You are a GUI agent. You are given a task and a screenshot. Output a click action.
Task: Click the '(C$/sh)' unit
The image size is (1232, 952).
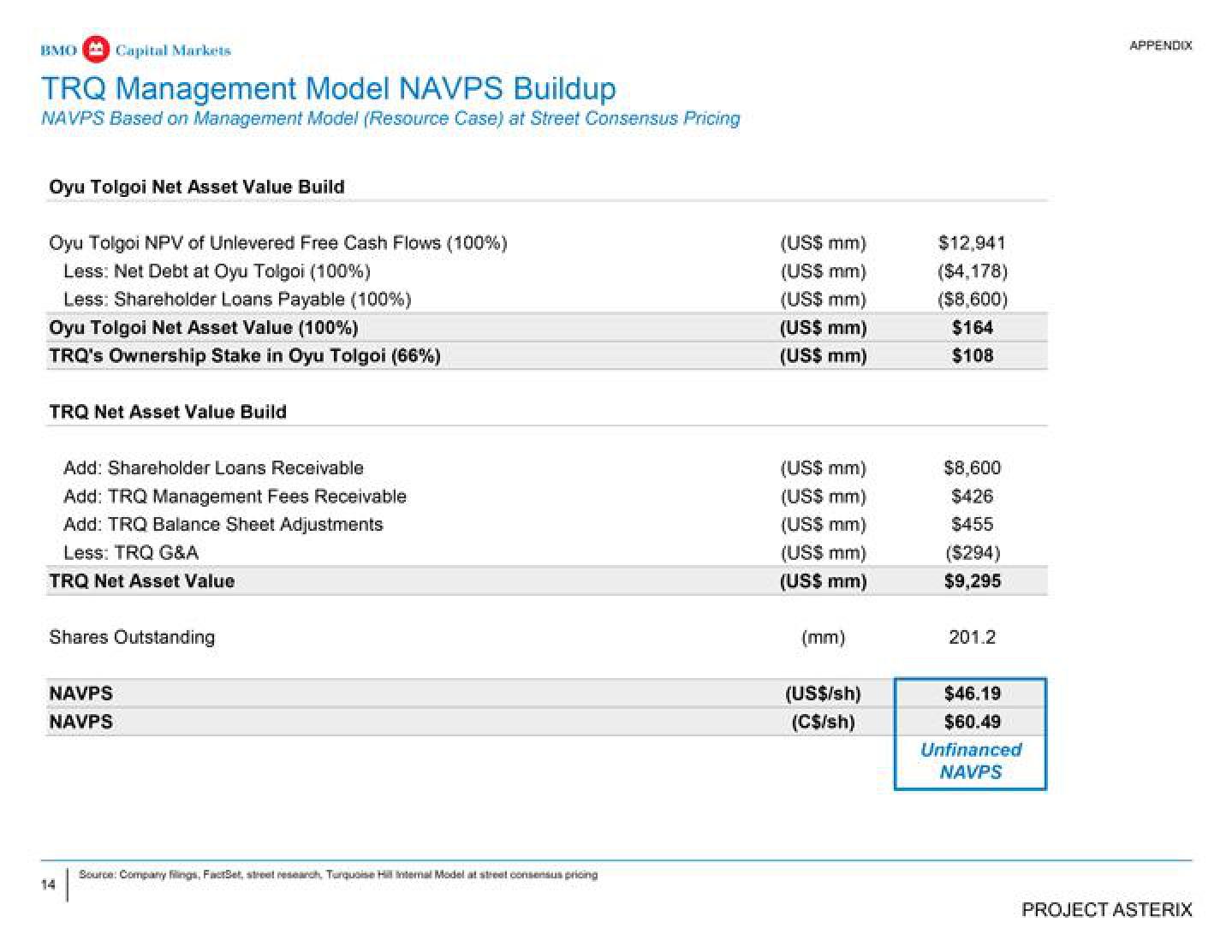[823, 722]
